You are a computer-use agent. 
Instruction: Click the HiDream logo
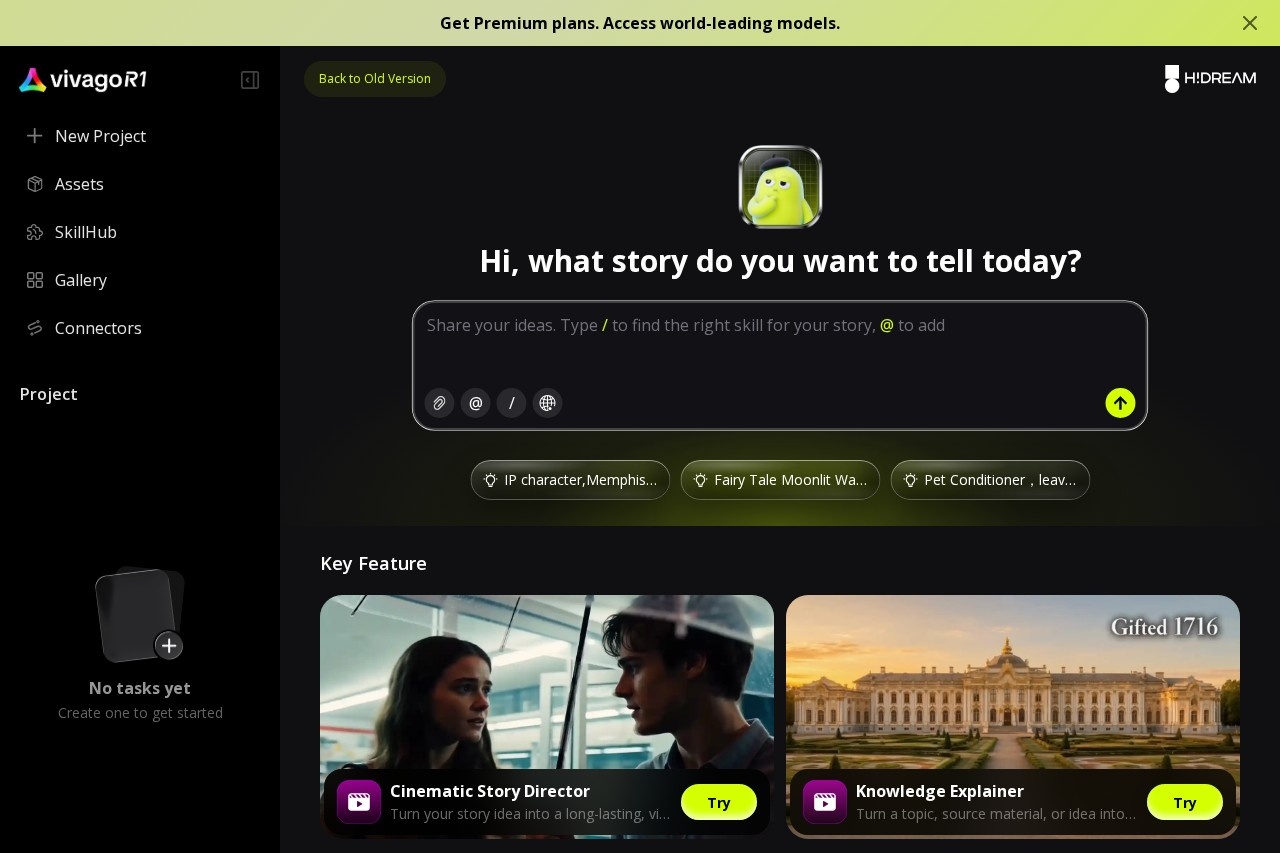click(x=1210, y=79)
